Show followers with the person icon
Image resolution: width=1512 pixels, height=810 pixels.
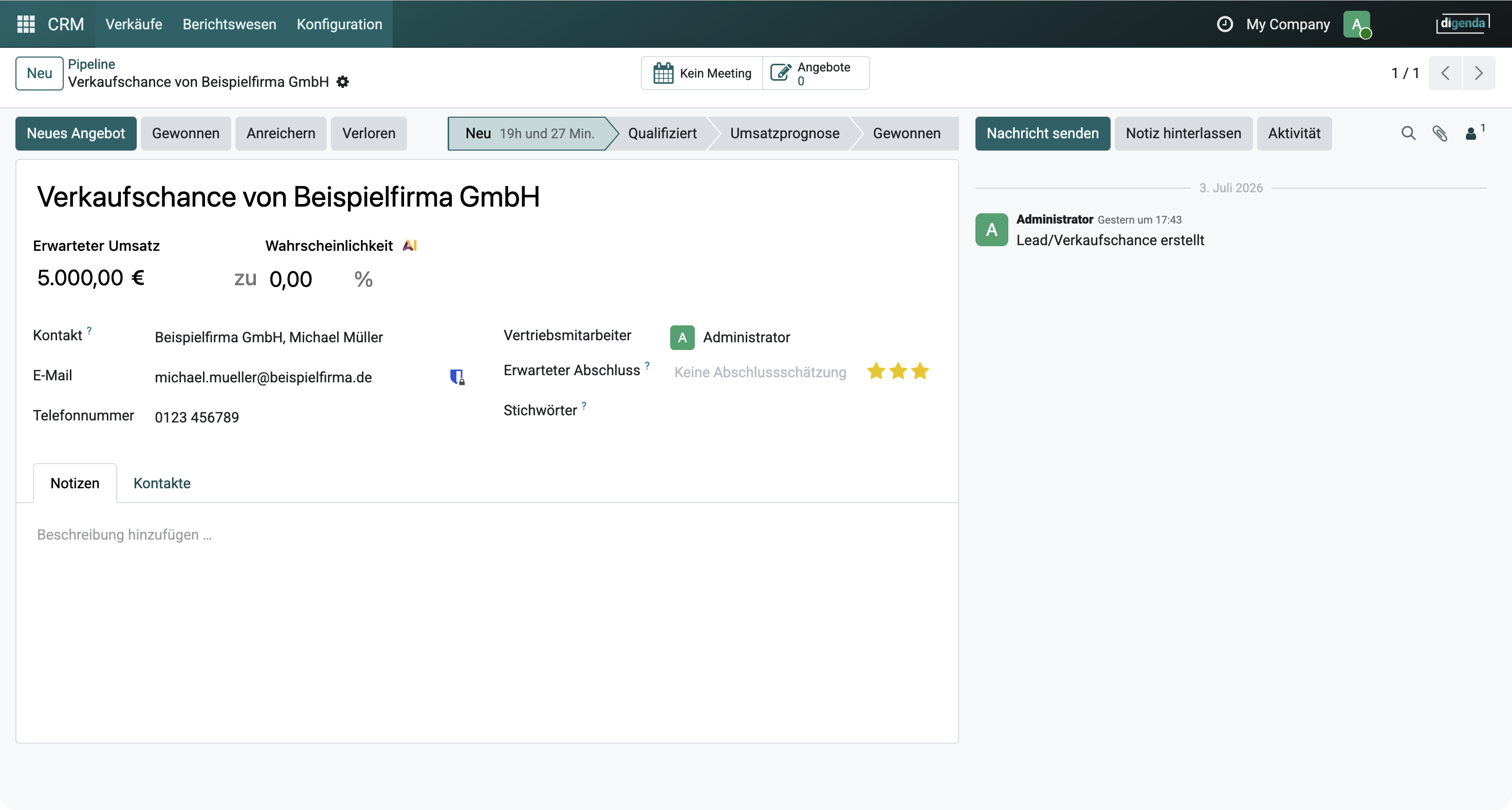(1471, 134)
